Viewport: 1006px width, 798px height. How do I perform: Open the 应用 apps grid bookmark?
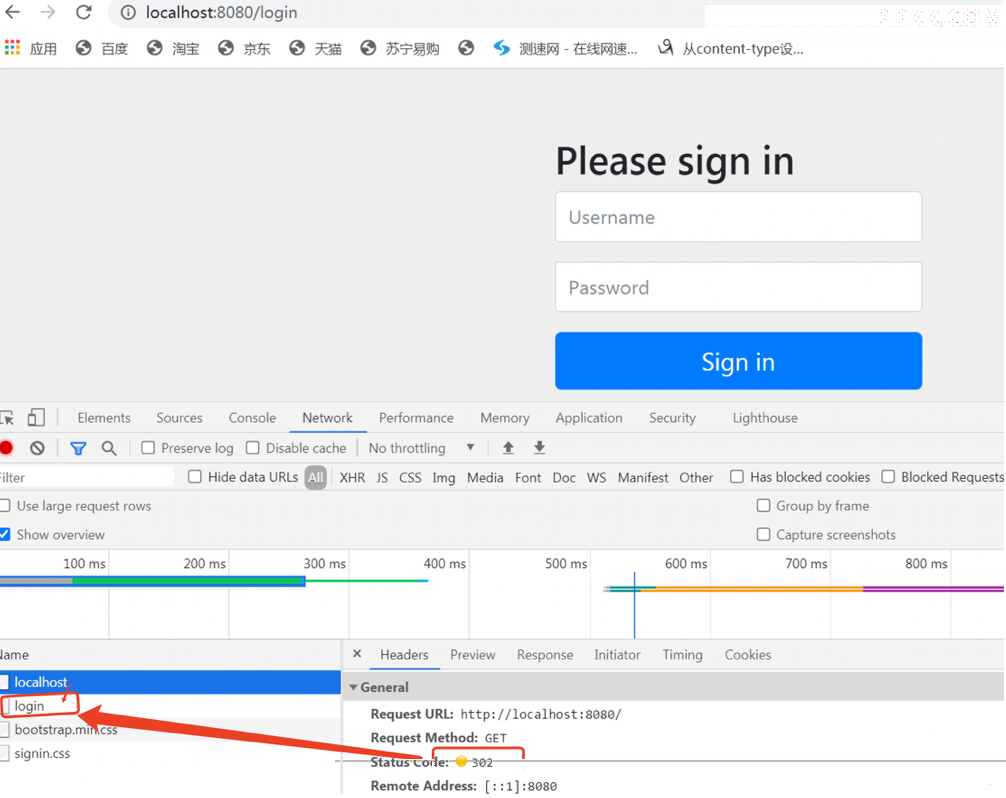coord(31,48)
